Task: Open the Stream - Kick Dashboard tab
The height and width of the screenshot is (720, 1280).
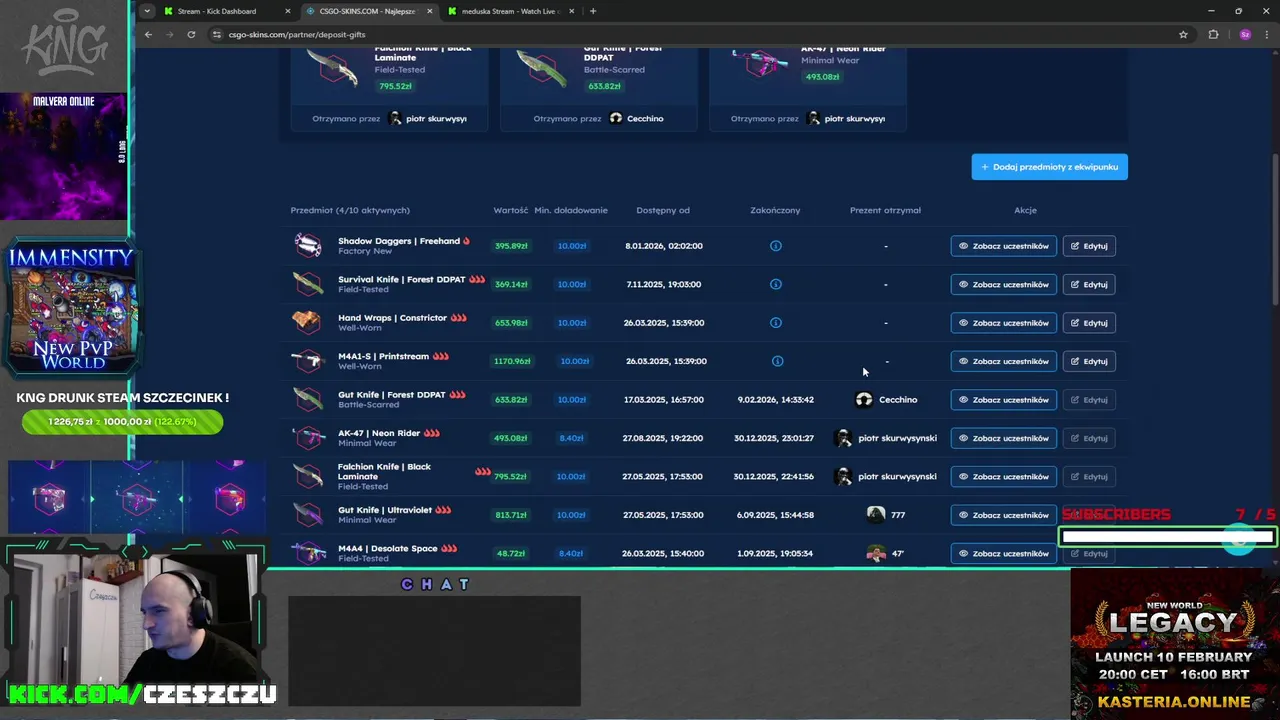Action: coord(217,11)
